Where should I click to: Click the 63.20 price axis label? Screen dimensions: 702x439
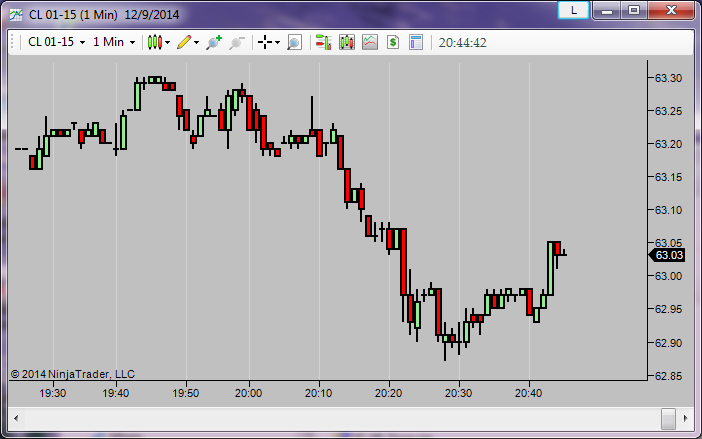click(668, 145)
